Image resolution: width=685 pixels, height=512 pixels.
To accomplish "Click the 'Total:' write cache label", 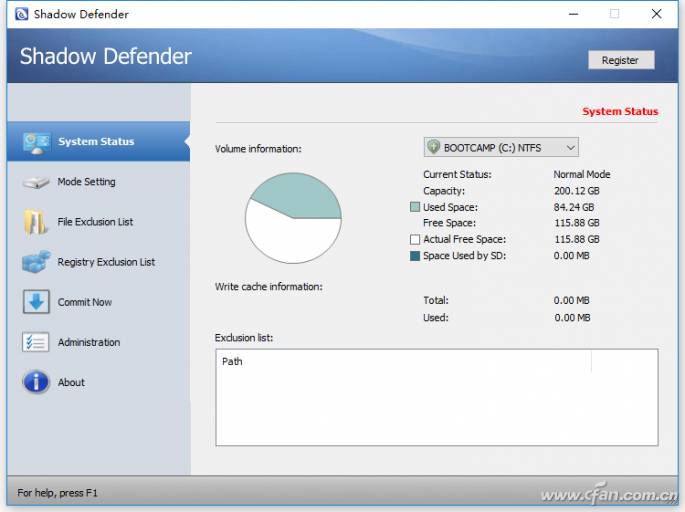I will [x=436, y=301].
